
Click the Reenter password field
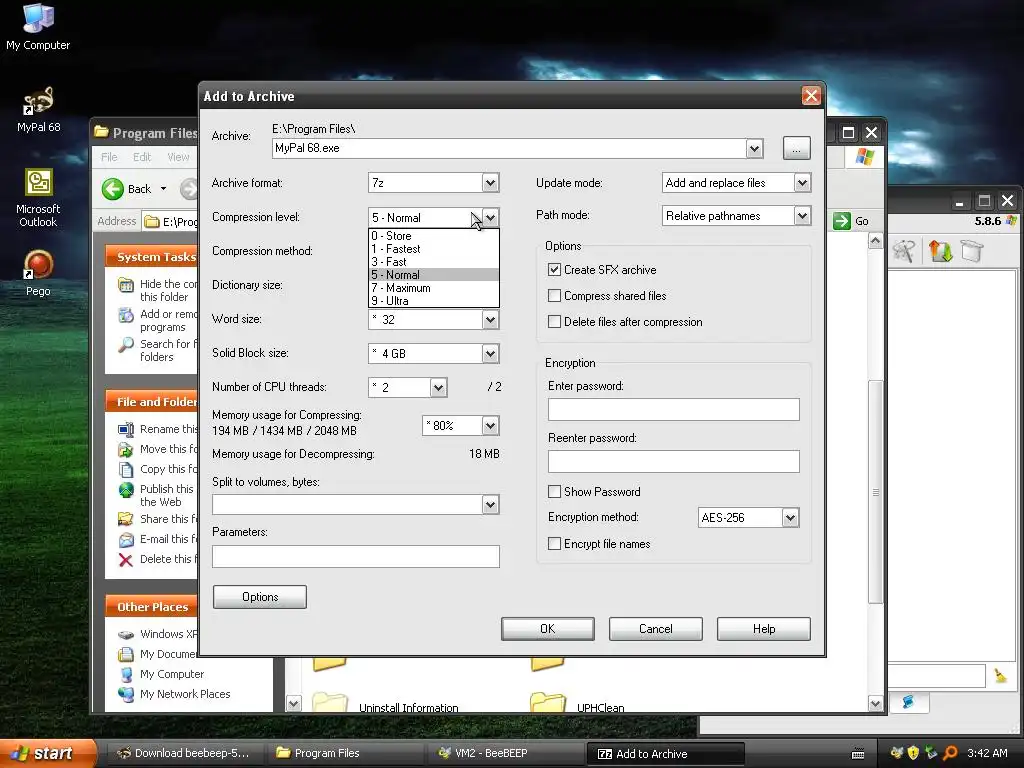673,461
